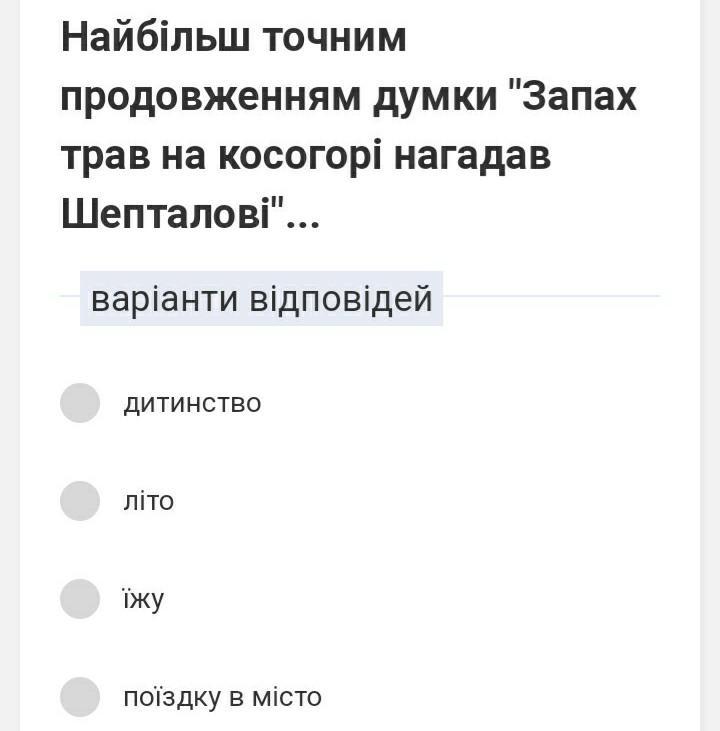Click the word продовженням in the heading
This screenshot has width=720, height=731.
coord(211,98)
